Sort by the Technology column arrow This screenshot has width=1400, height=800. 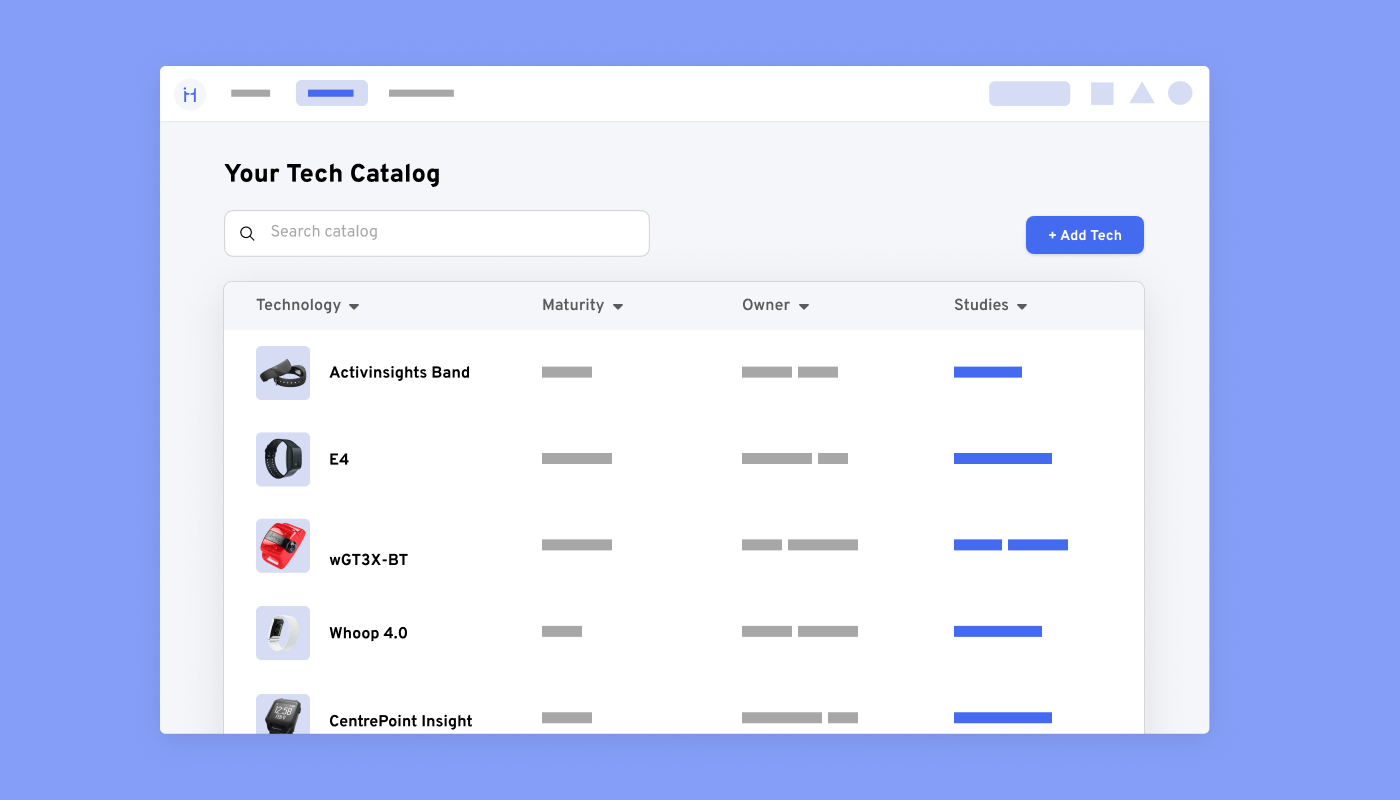coord(354,307)
